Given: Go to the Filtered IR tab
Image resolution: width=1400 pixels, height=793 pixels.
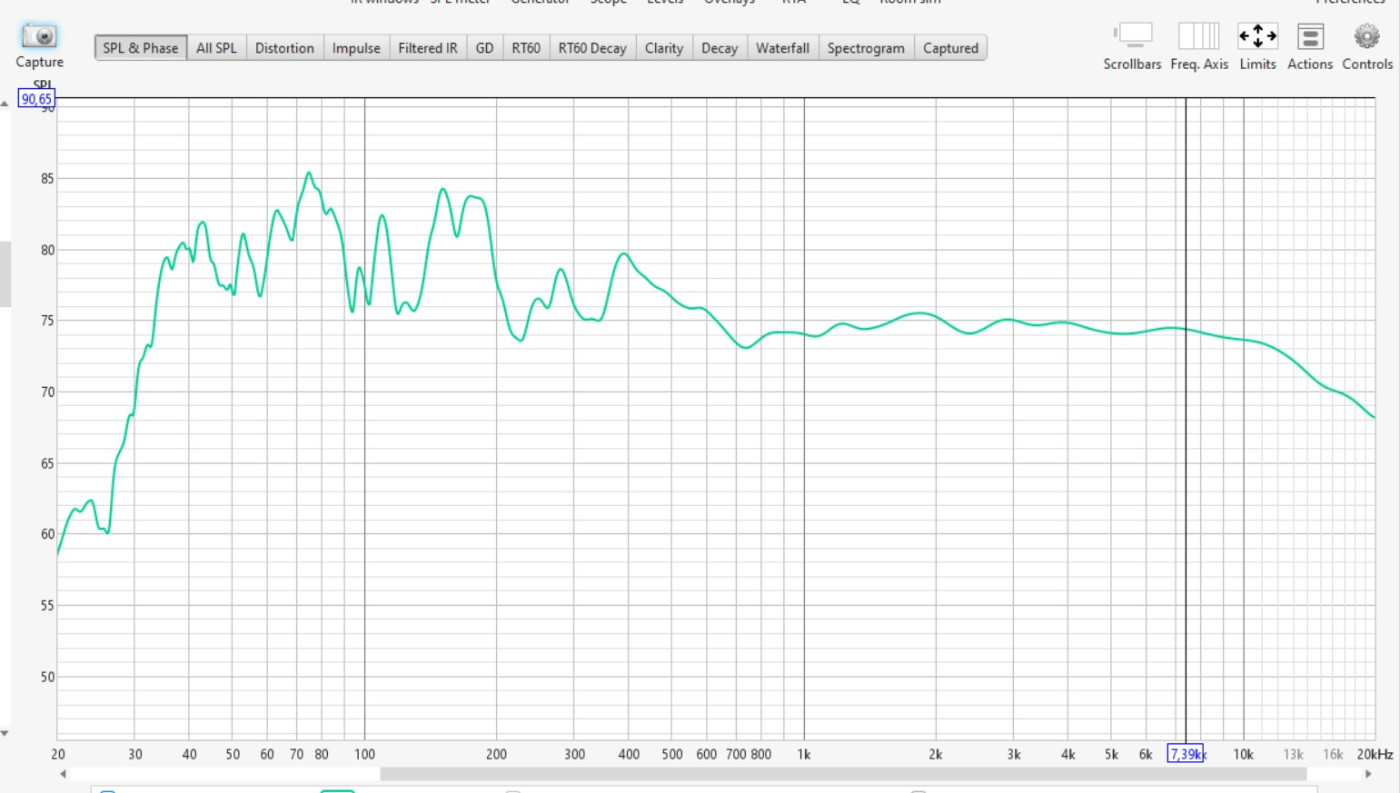Looking at the screenshot, I should tap(428, 48).
